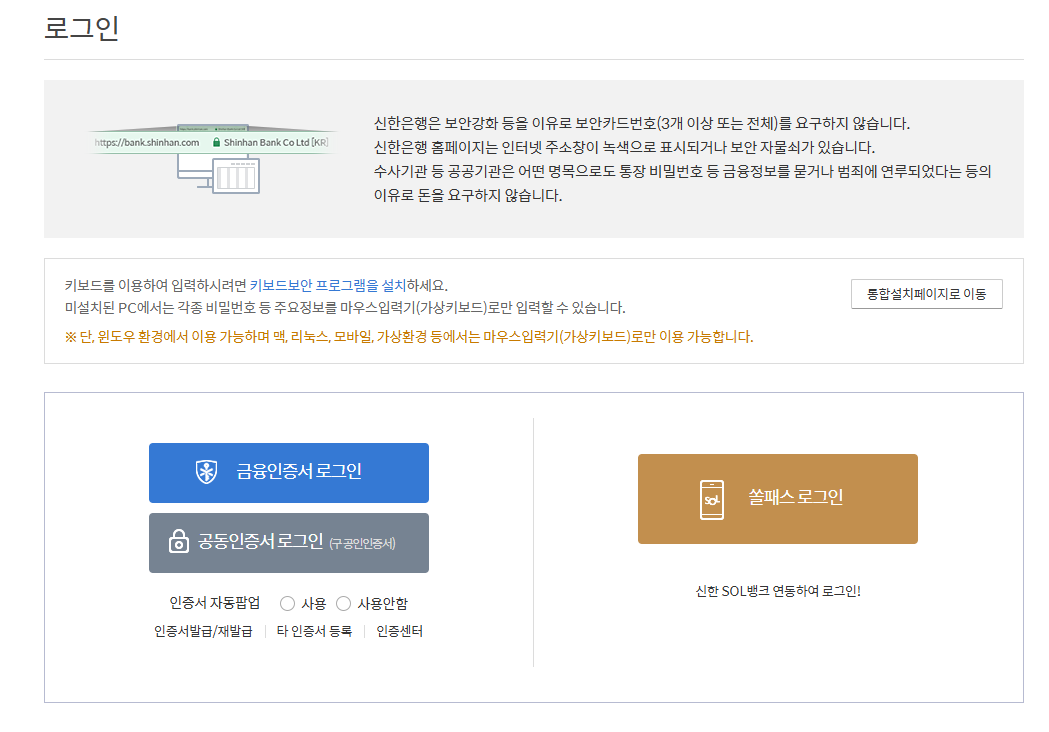
Task: Click the line 신한은행 홈페이지는 인터넷 주소창이
Action: tap(624, 148)
